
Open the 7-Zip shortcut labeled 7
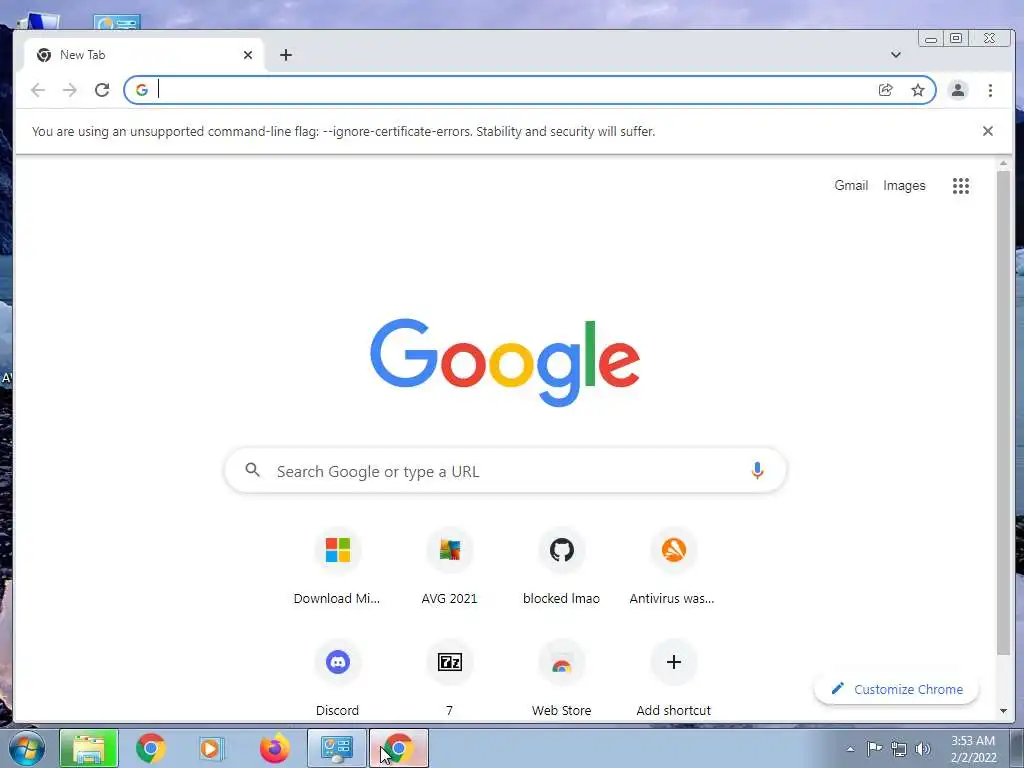click(449, 678)
